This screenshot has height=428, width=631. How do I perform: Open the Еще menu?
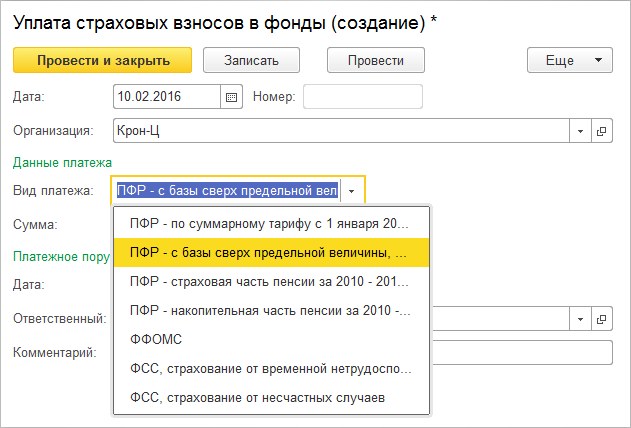[x=569, y=61]
